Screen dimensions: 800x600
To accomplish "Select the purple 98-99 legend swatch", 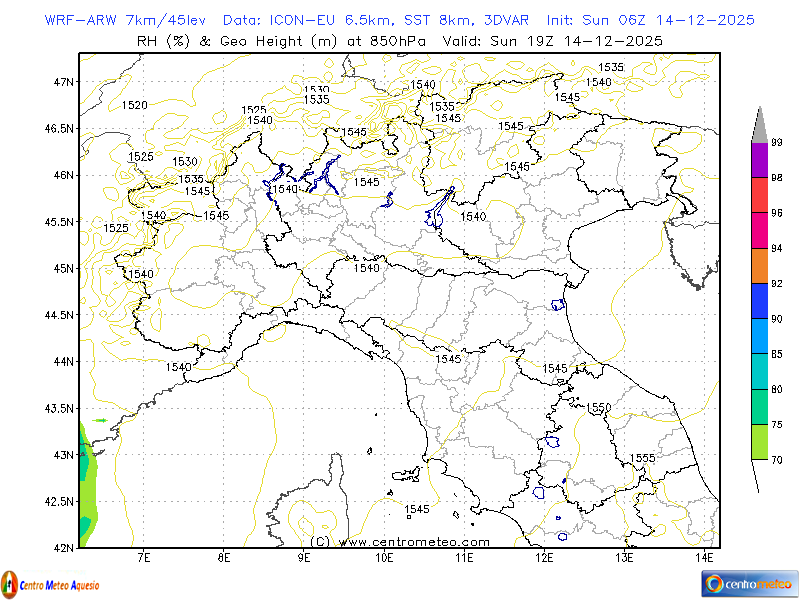I will (759, 160).
